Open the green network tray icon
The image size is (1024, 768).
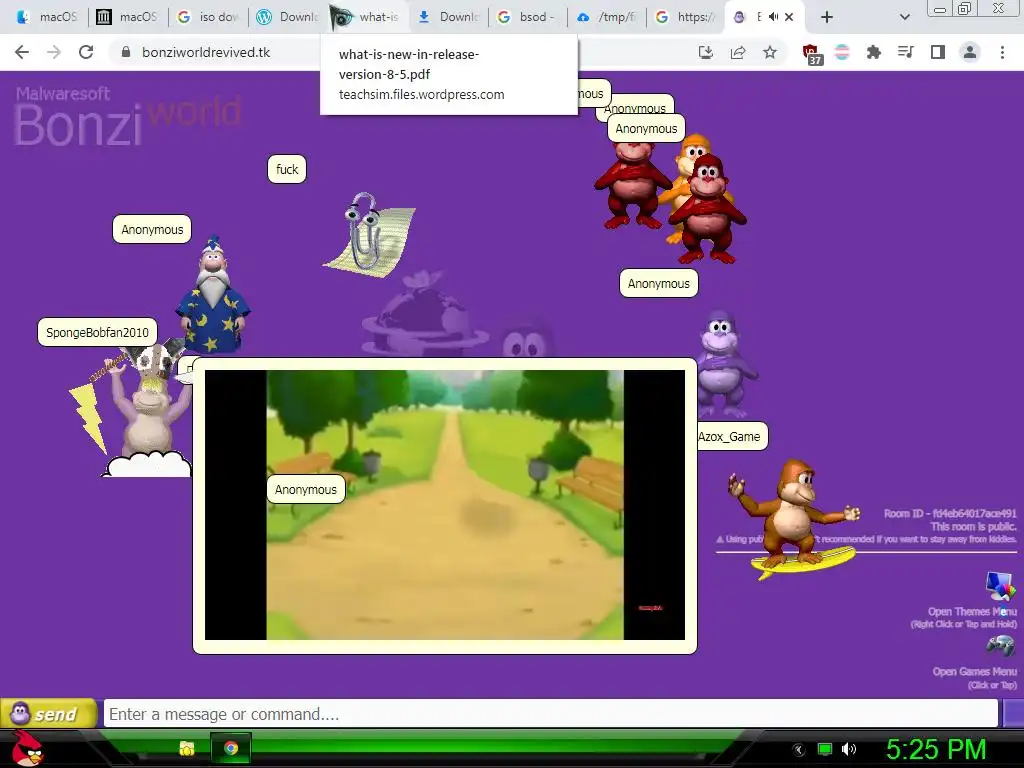pos(825,749)
